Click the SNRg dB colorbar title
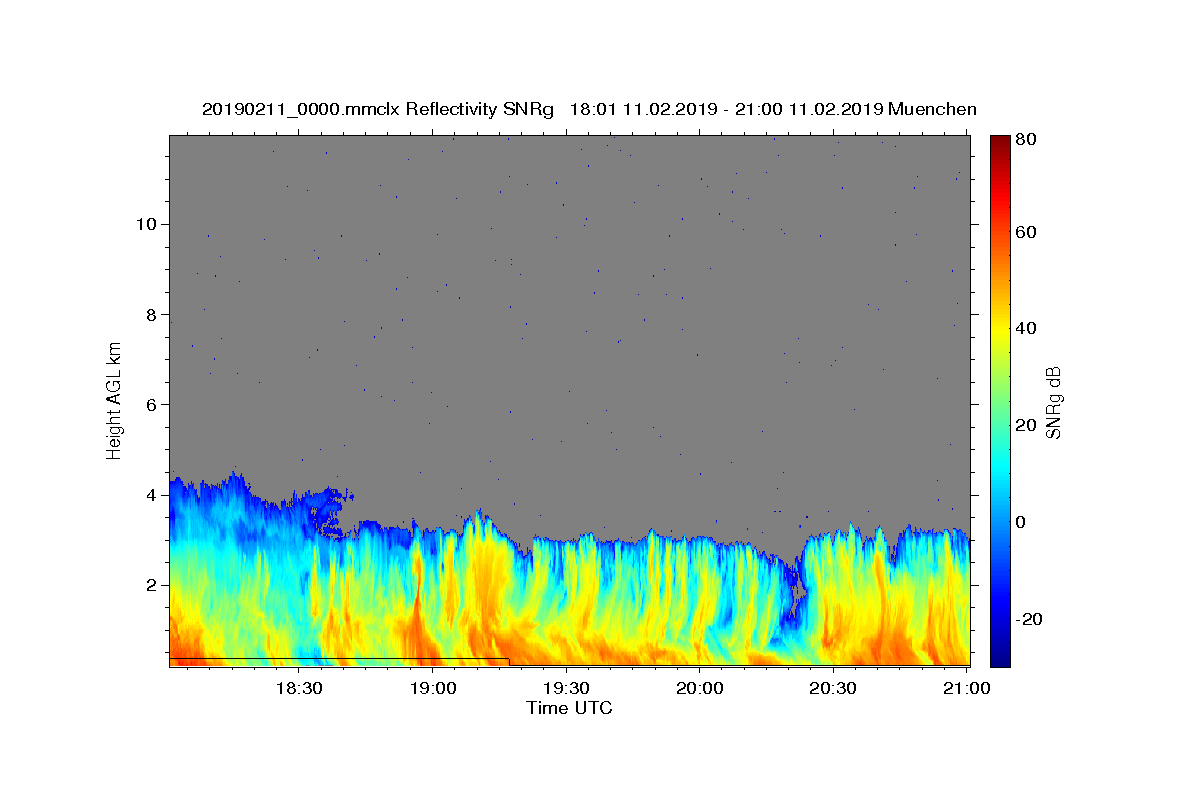The image size is (1200, 800). pos(1053,401)
